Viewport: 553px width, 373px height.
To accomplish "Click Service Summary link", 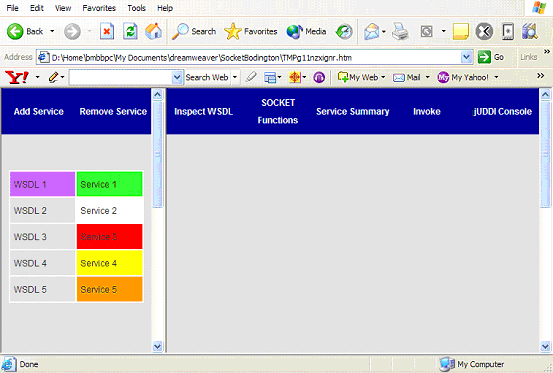I will 353,112.
